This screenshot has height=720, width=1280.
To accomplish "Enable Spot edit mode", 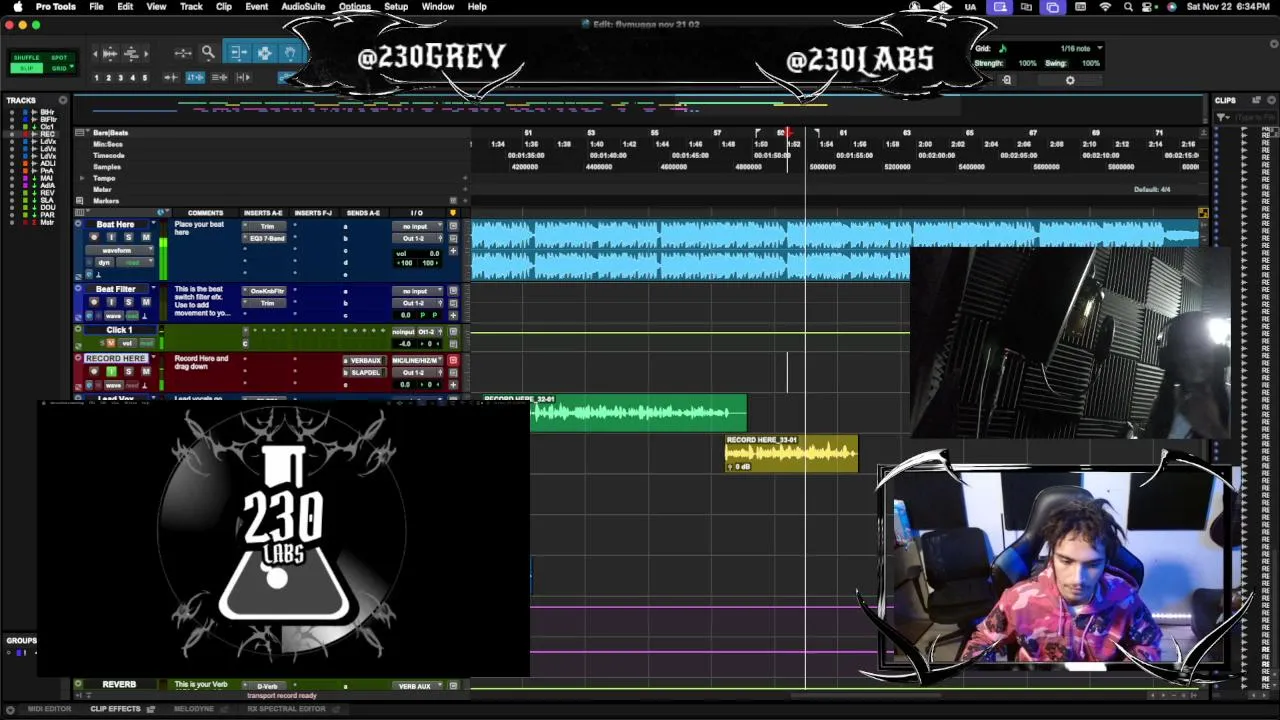I will click(59, 58).
